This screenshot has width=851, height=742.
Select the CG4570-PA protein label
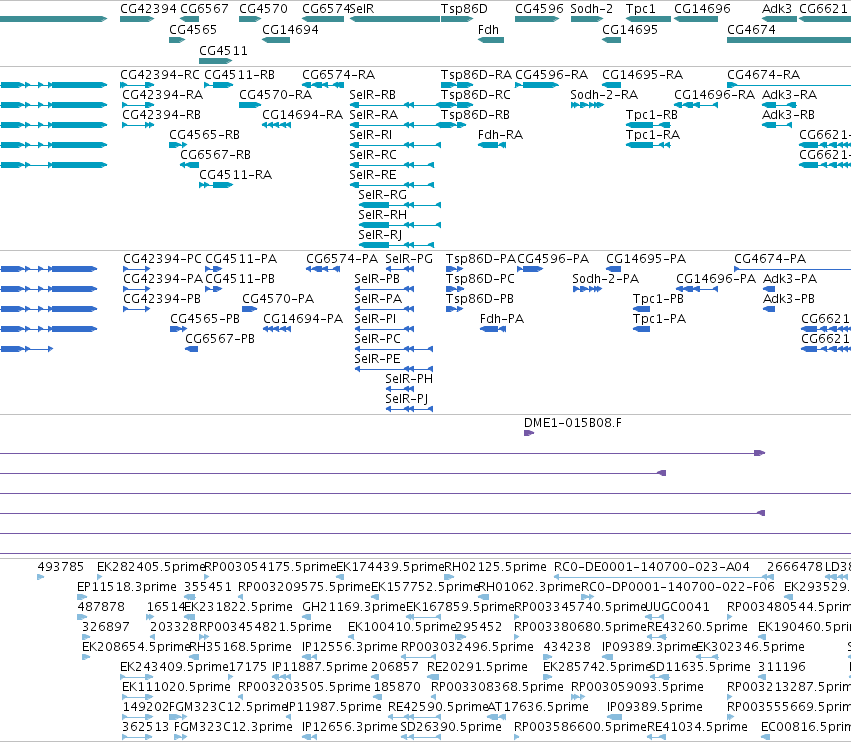tap(278, 299)
